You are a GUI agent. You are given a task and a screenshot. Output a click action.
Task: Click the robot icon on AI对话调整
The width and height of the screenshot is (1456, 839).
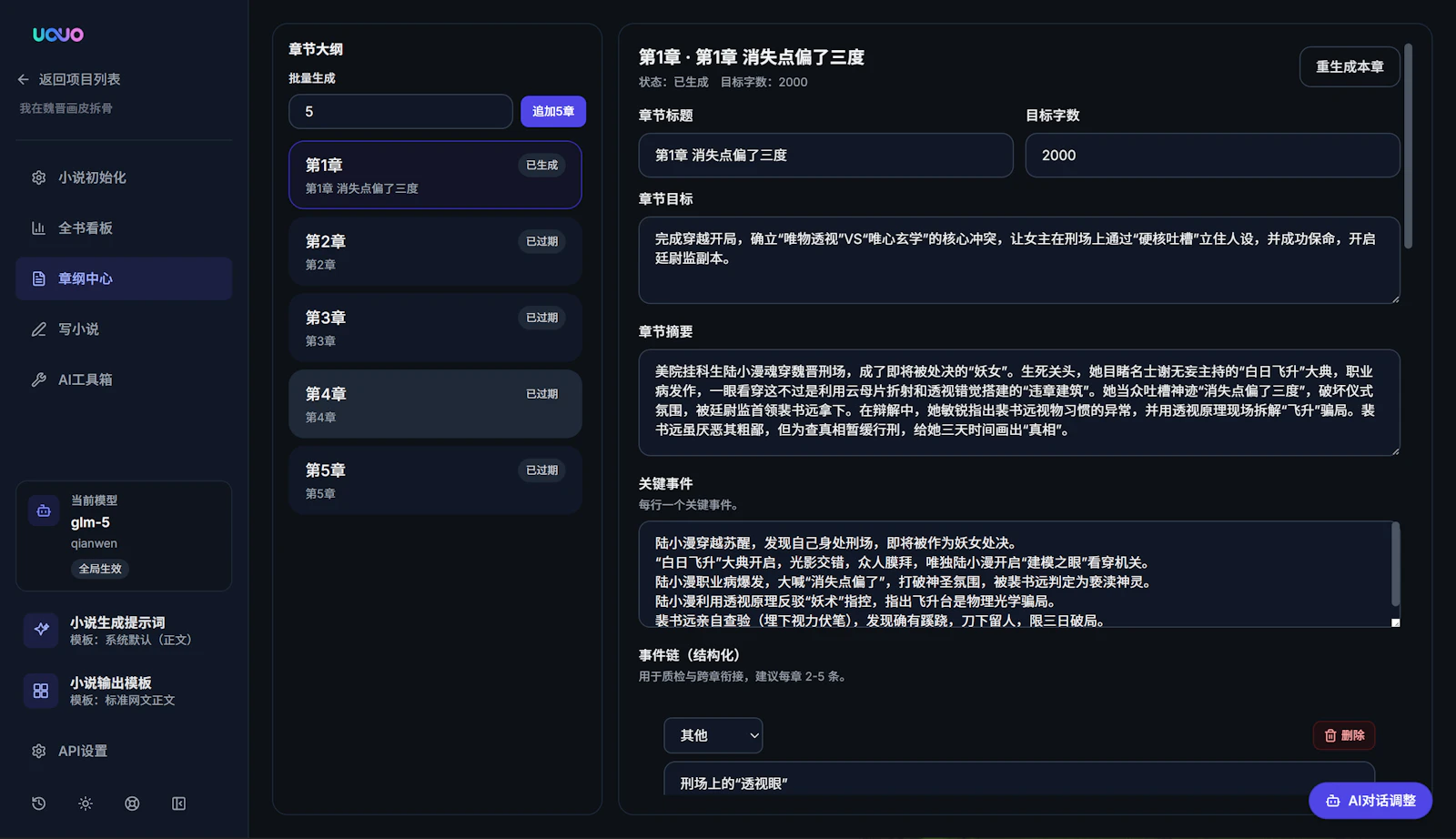(1333, 801)
